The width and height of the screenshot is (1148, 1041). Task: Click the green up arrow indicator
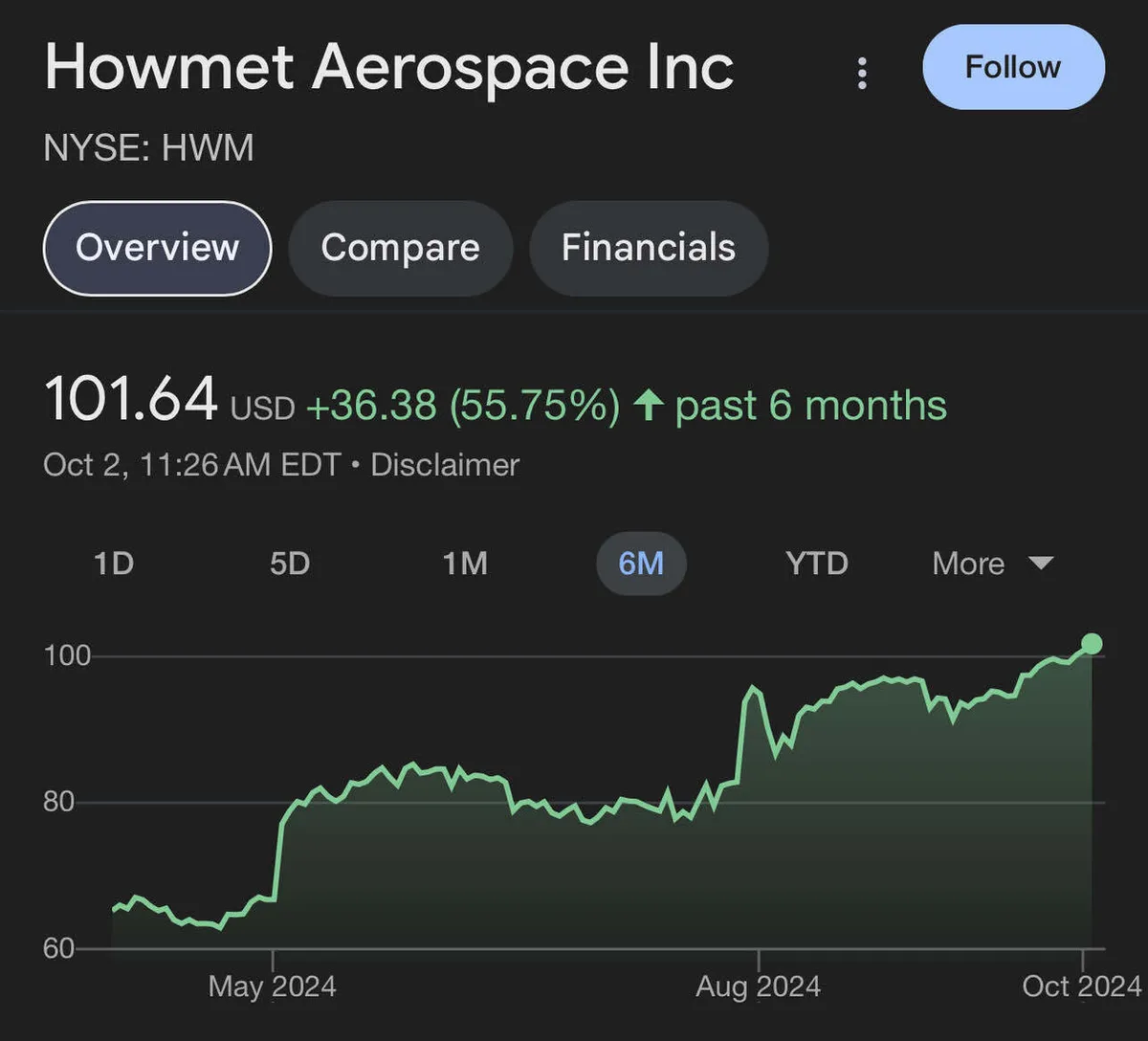coord(648,406)
